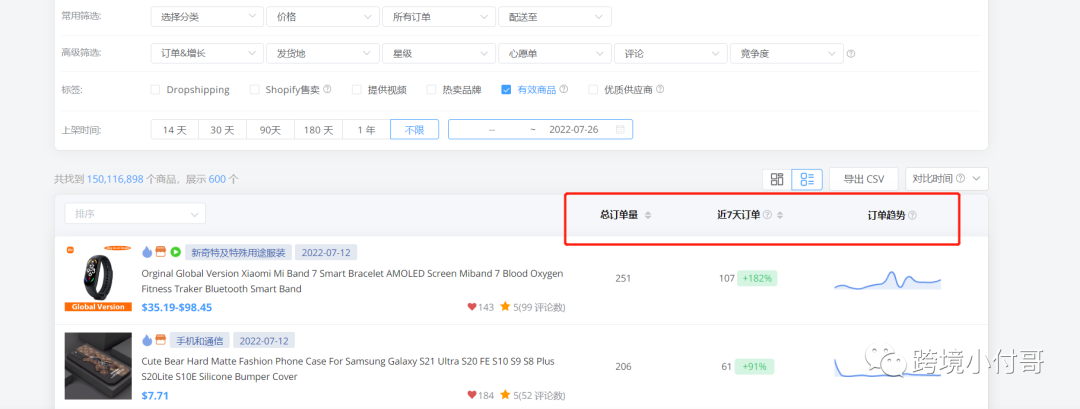Click the flame icon on Cute Bear case row

(x=147, y=340)
